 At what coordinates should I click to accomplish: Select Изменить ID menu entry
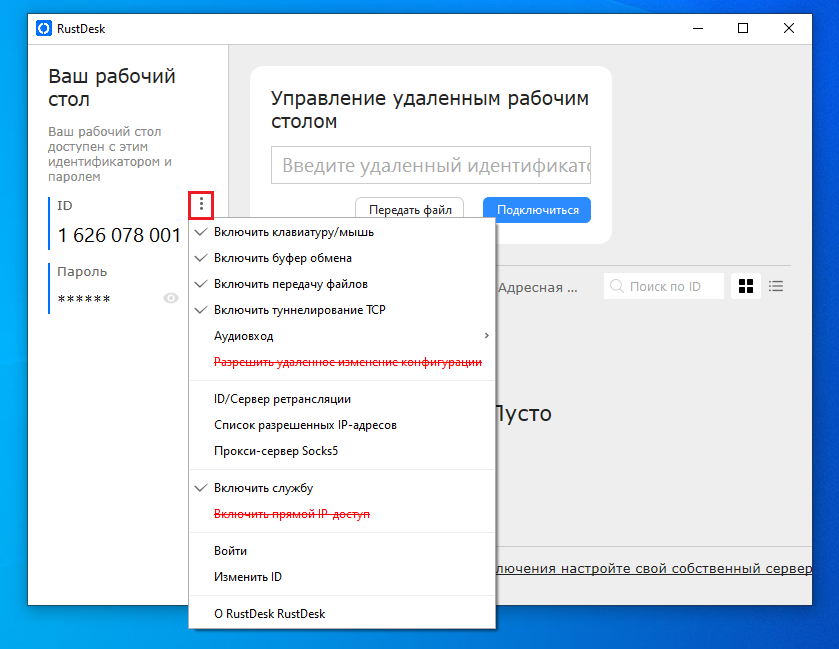coord(342,577)
